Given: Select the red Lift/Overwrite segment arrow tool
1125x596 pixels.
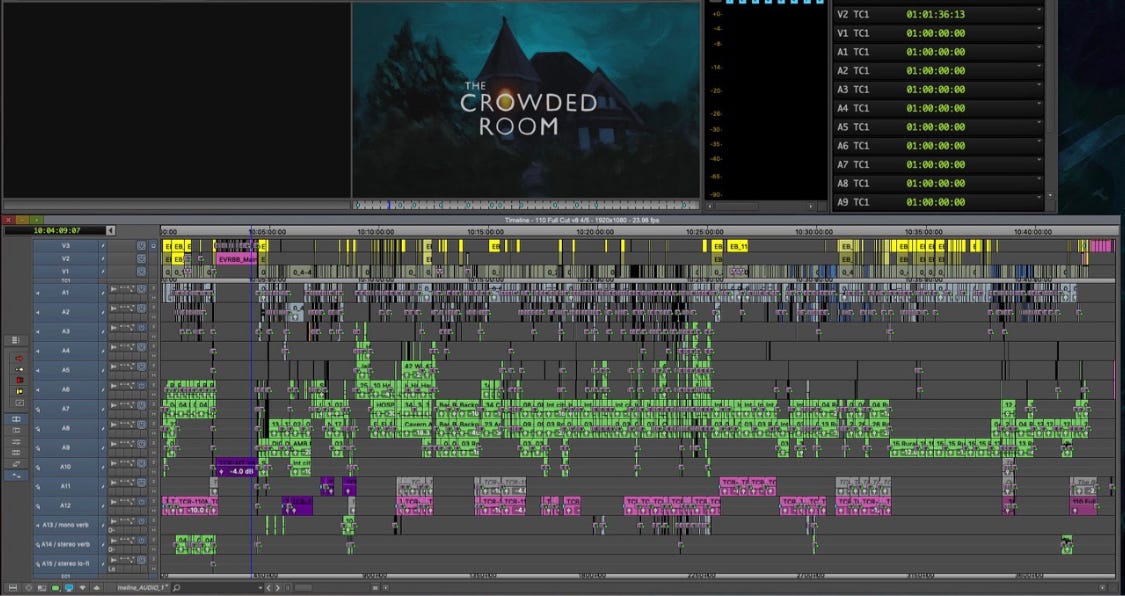Looking at the screenshot, I should (19, 358).
